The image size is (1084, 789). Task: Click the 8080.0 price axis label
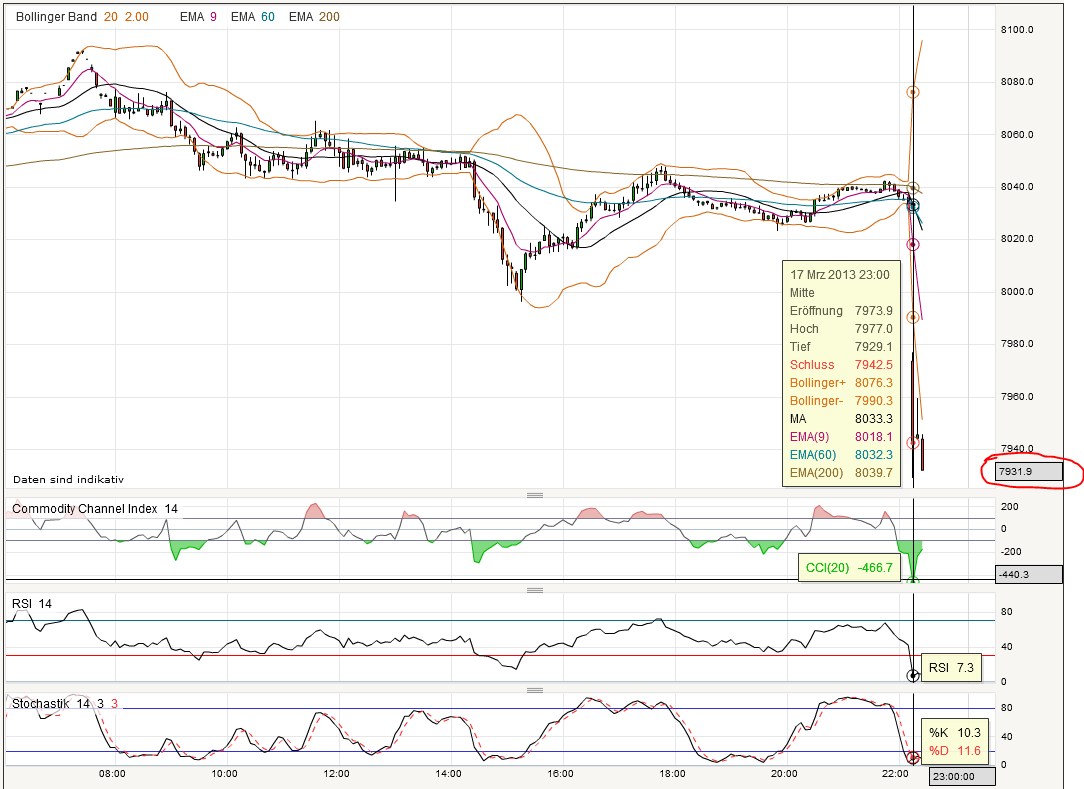(1017, 82)
